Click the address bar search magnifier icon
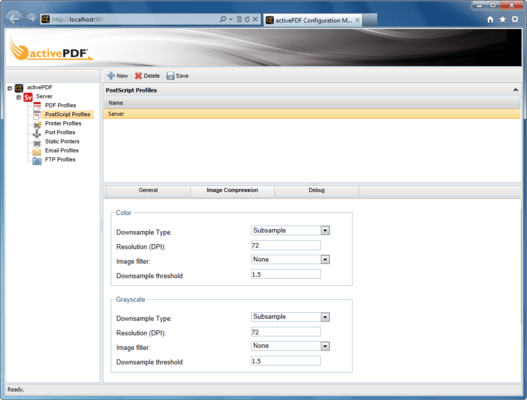Image resolution: width=527 pixels, height=400 pixels. (x=223, y=19)
